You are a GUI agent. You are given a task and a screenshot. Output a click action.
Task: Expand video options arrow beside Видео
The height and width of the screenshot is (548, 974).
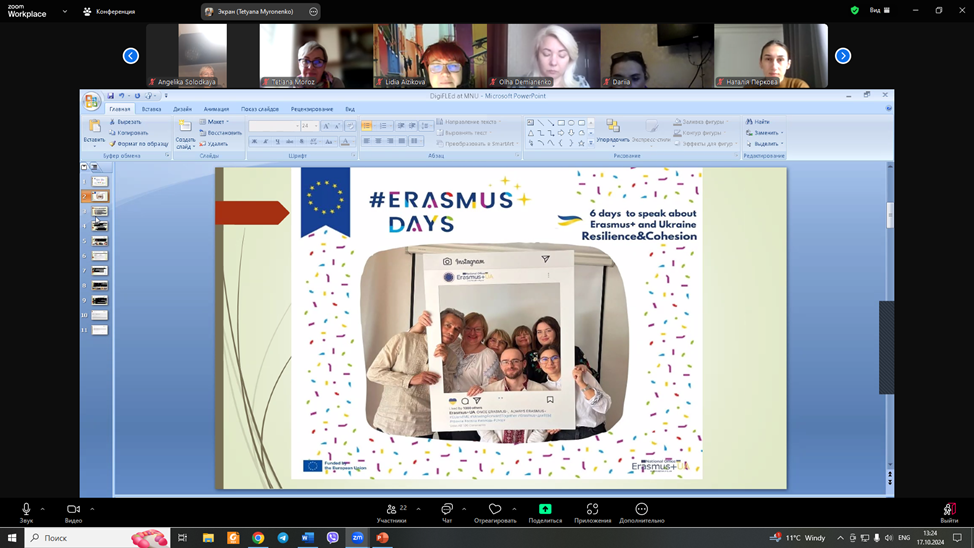pyautogui.click(x=92, y=509)
